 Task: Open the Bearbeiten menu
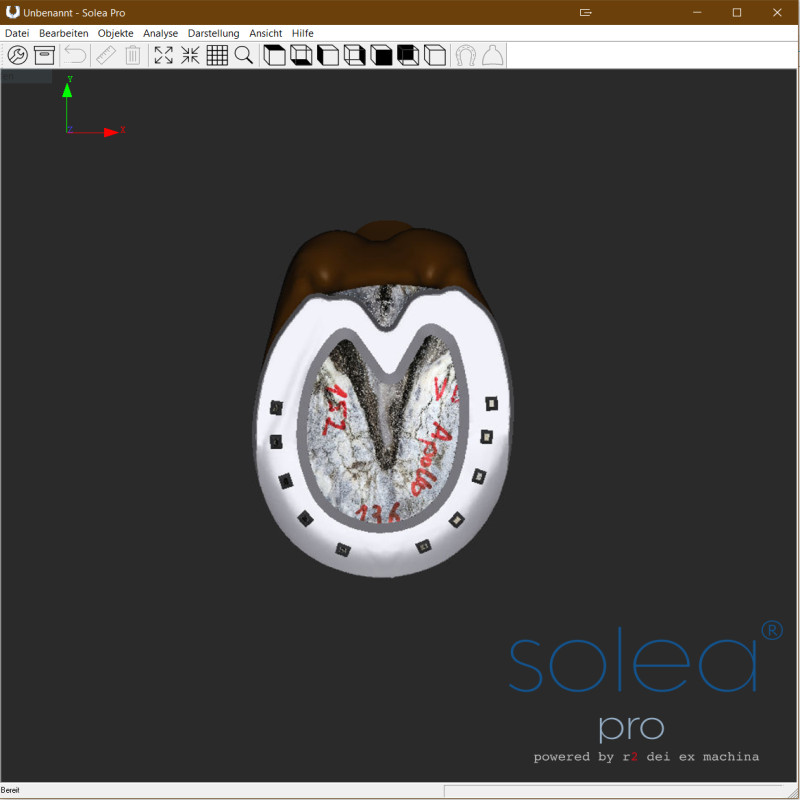[x=63, y=33]
